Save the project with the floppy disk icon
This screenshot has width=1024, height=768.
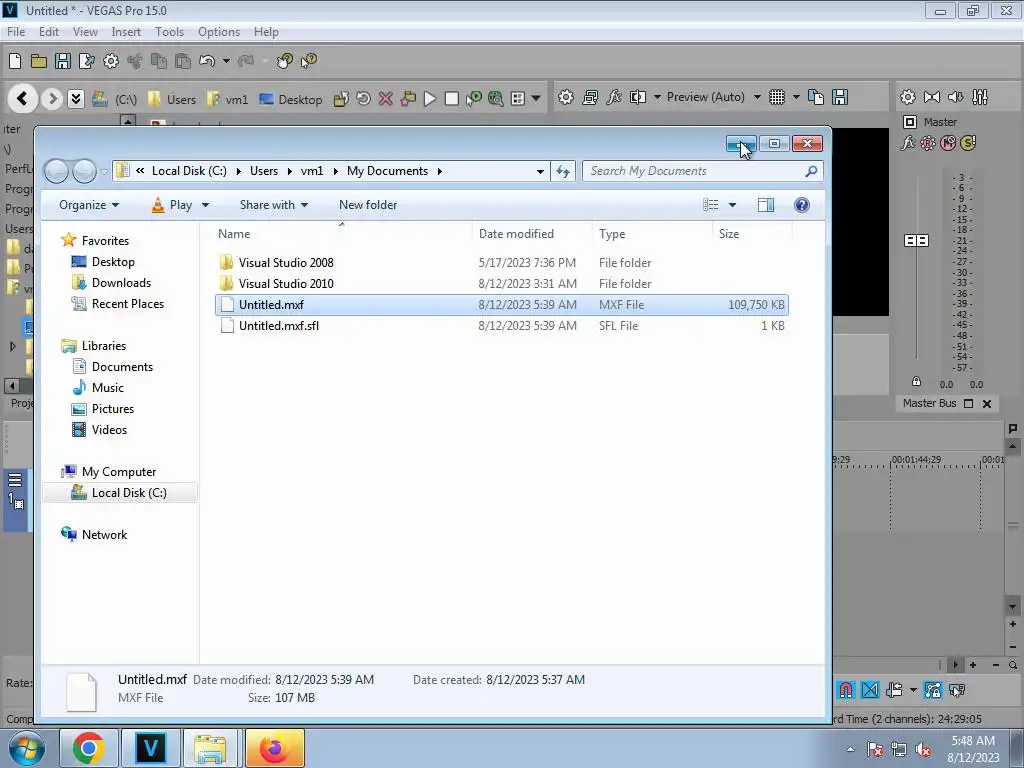(63, 61)
